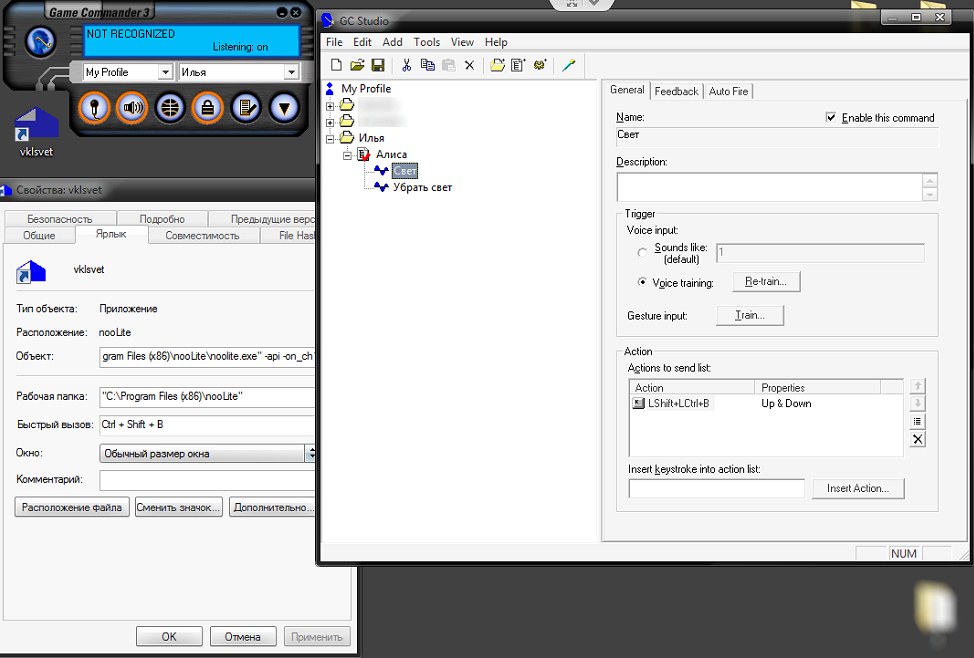Viewport: 974px width, 658px height.
Task: Click the microphone button in Game Commander
Action: pos(94,108)
